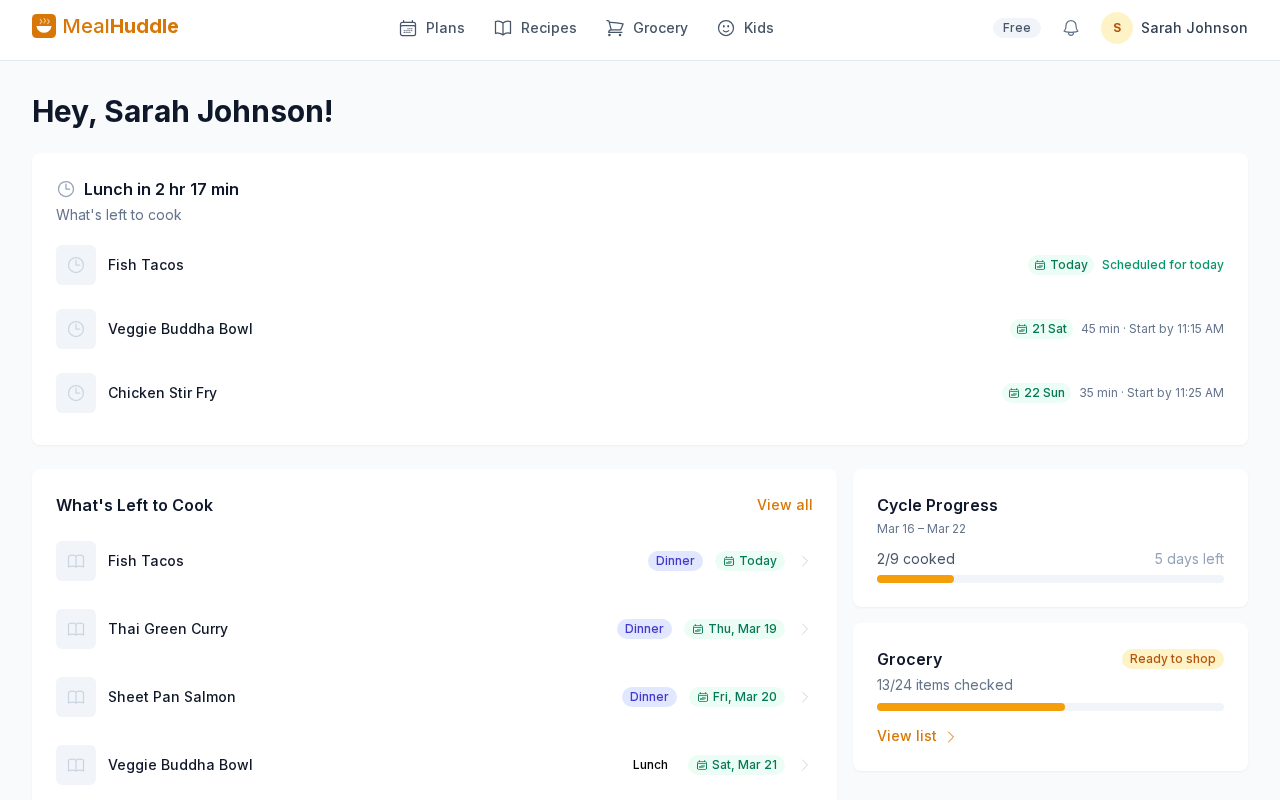Click the calendar icon in the Today badge
1280x800 pixels.
click(1039, 264)
